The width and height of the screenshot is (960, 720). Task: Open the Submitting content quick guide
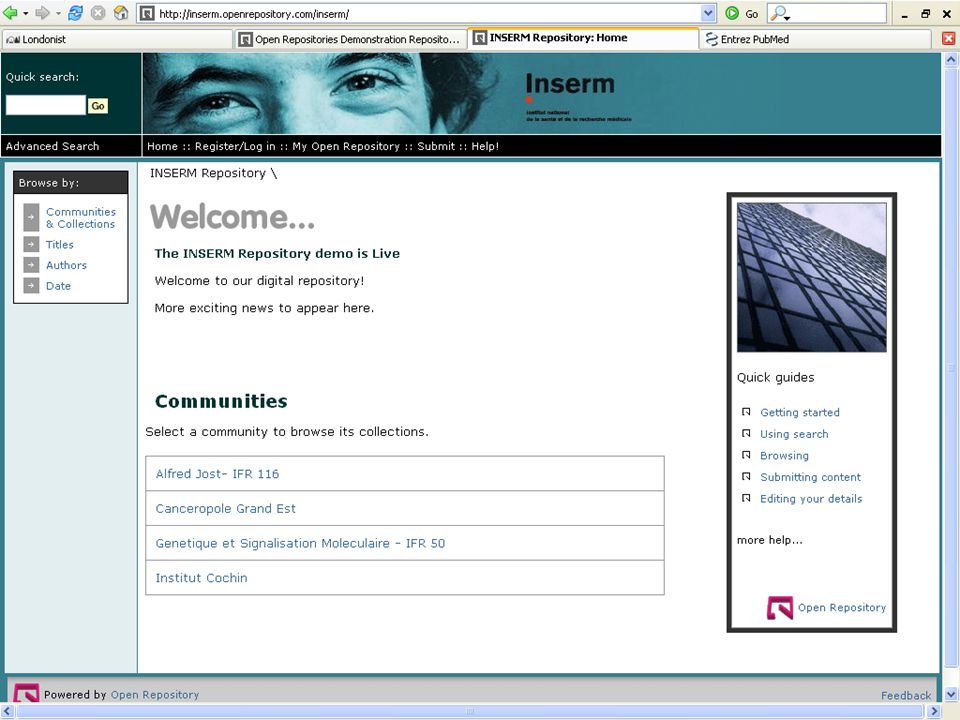(810, 477)
